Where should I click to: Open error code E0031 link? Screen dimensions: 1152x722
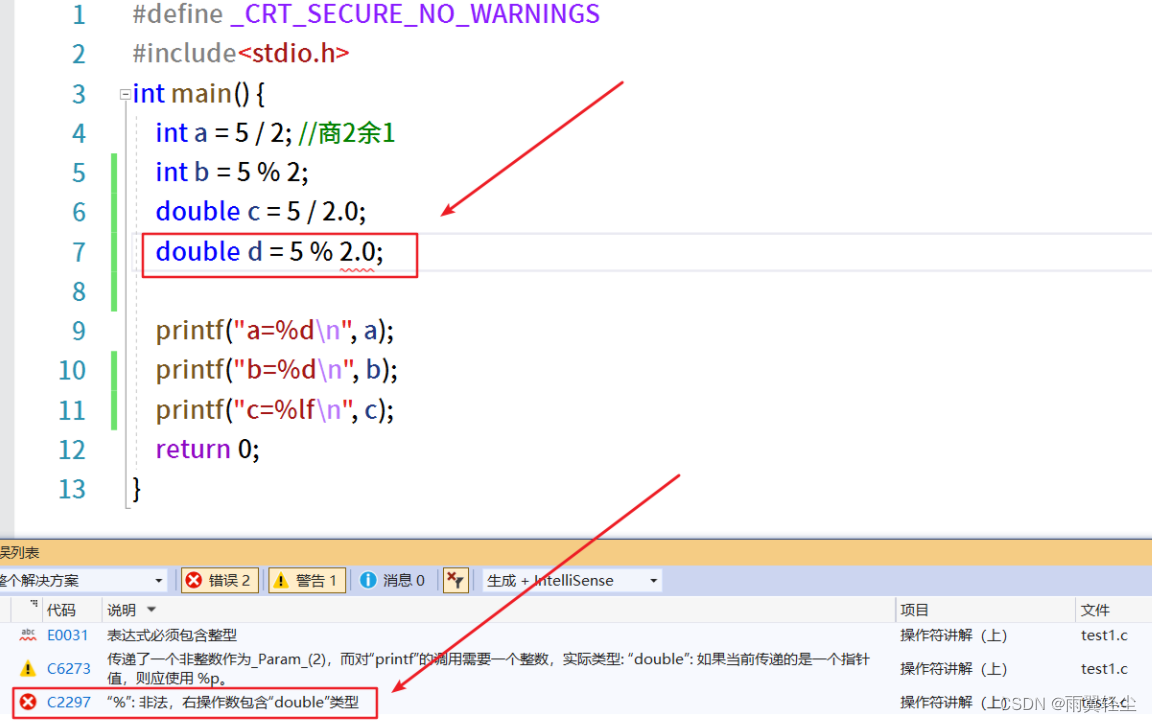68,635
